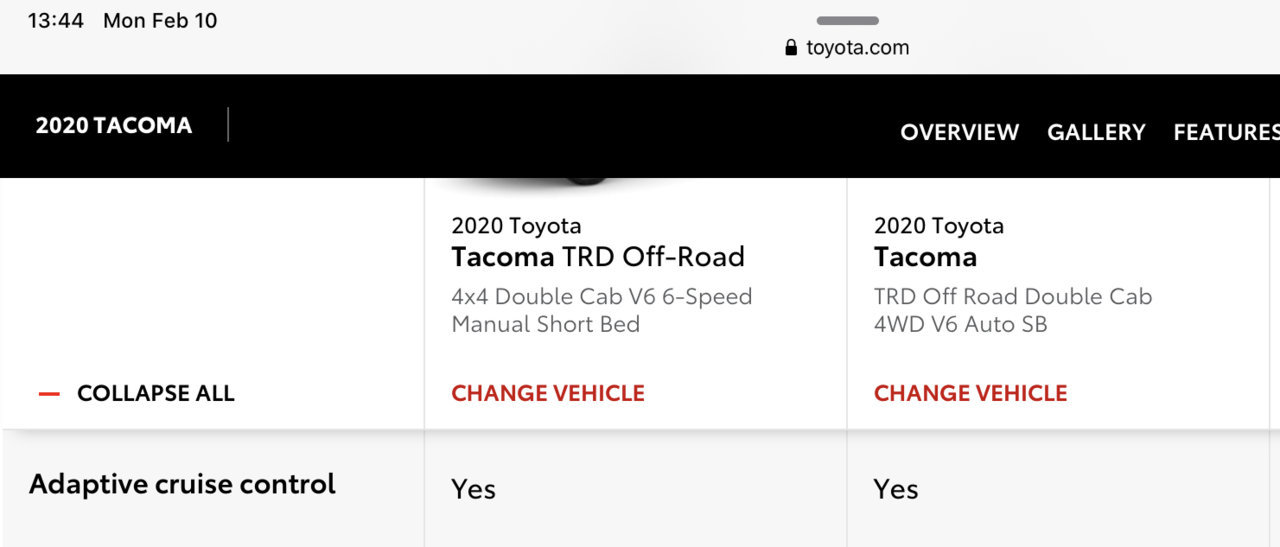Click the Tacoma TRD Off-Road title

point(598,257)
